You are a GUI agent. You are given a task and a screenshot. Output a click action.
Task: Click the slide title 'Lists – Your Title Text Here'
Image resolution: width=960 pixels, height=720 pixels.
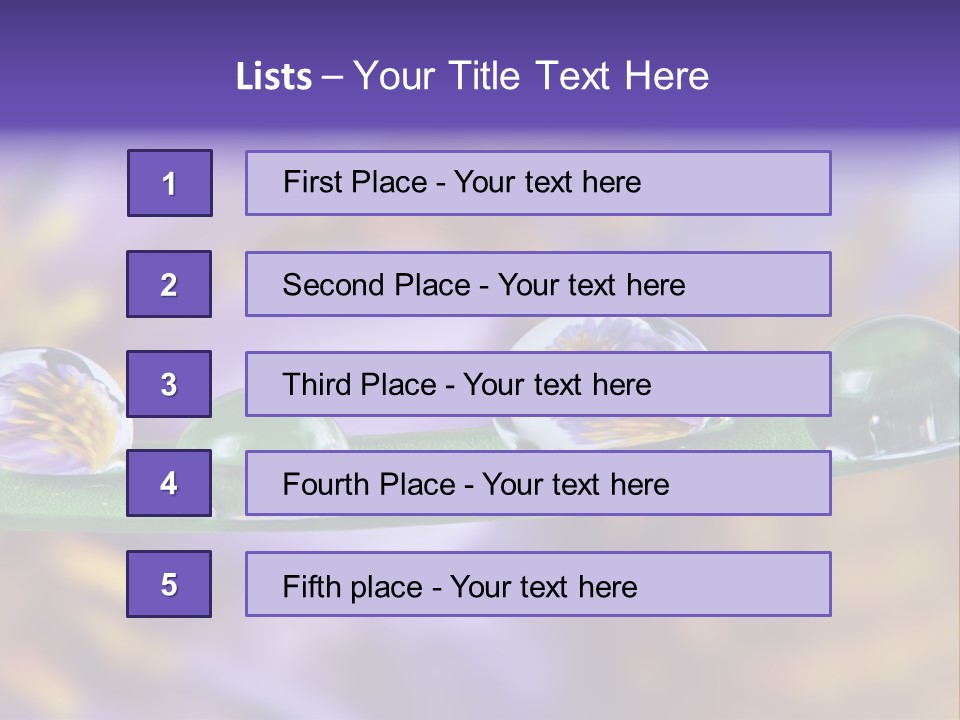[472, 76]
